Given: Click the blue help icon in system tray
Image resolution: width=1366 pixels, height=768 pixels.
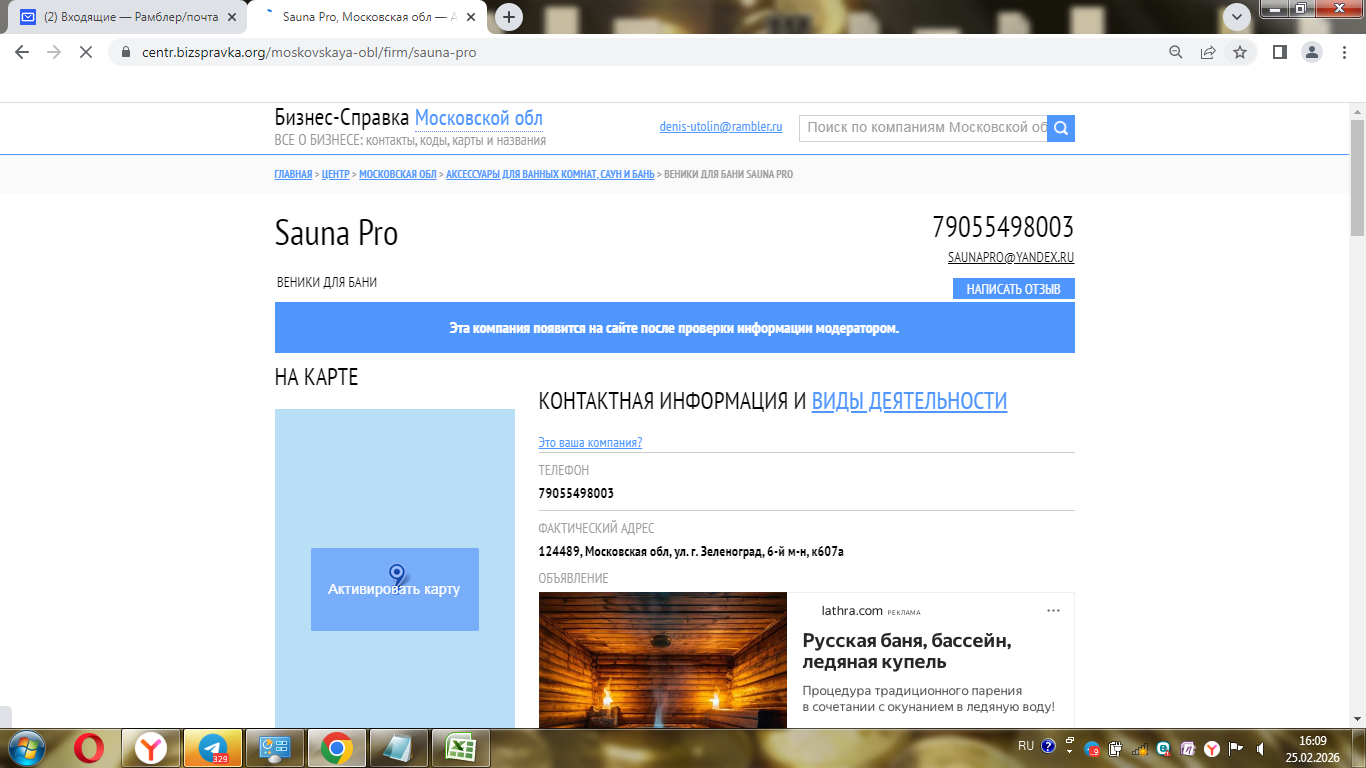Looking at the screenshot, I should tap(1048, 746).
